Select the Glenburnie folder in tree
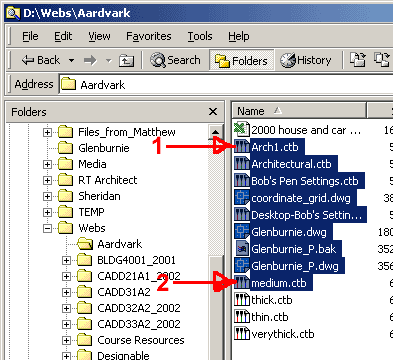 click(104, 148)
